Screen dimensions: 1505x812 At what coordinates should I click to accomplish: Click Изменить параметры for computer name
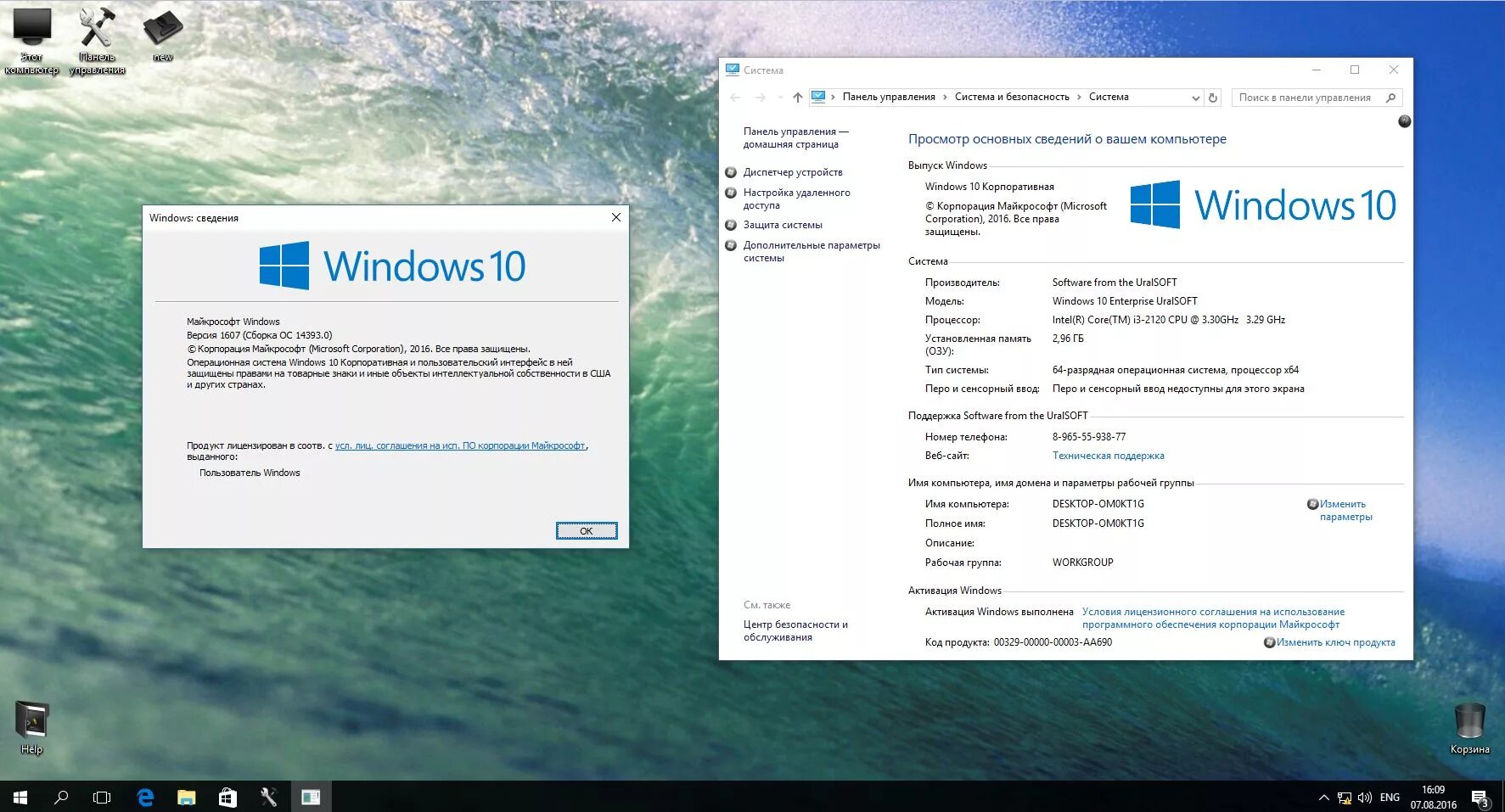(1345, 510)
